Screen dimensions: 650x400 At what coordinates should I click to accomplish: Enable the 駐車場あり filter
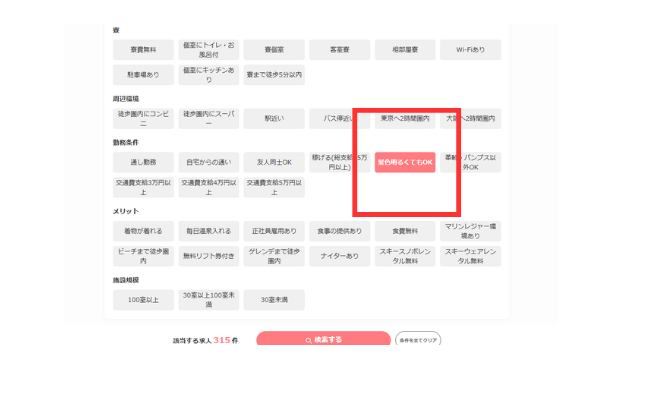tap(144, 74)
